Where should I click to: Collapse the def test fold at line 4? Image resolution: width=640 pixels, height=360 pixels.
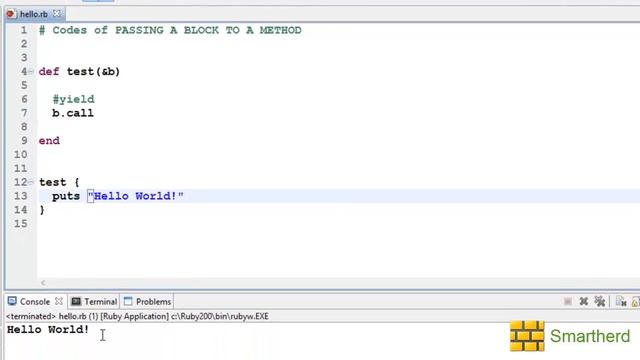pos(31,71)
